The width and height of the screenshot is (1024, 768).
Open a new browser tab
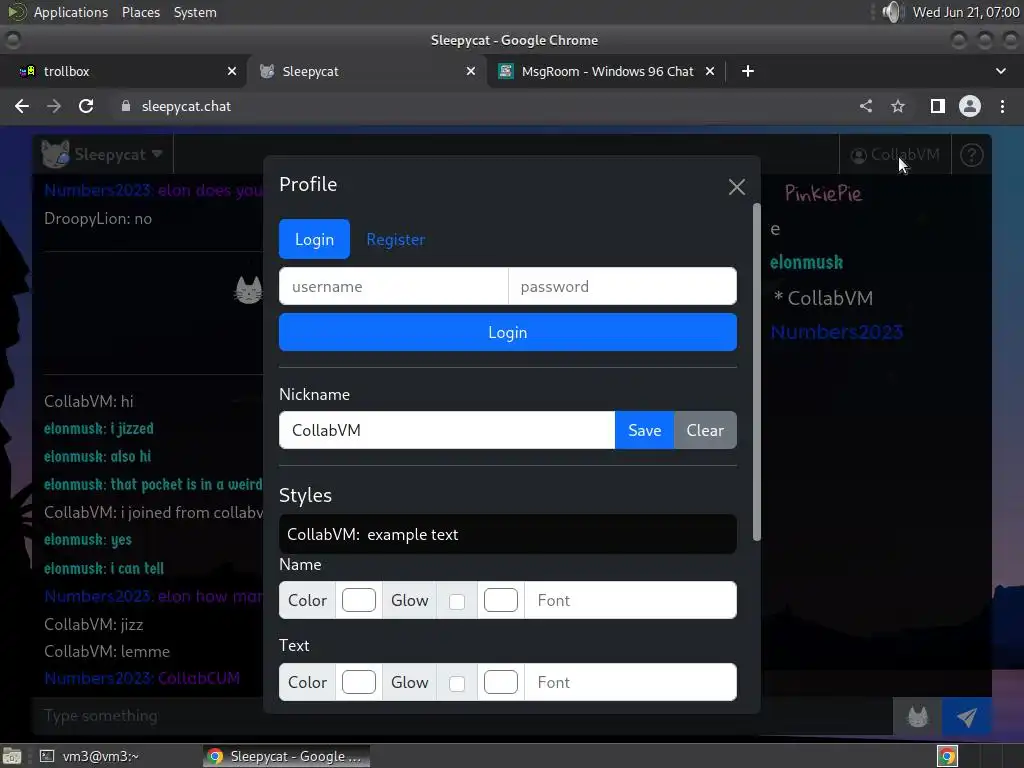tap(748, 71)
